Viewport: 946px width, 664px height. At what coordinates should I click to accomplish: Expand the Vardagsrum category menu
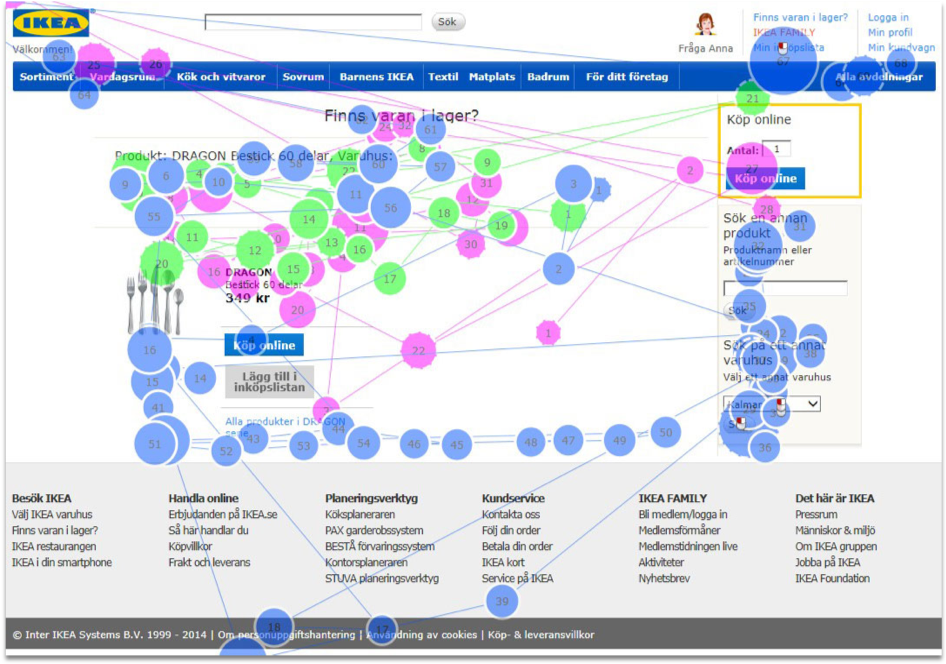124,75
